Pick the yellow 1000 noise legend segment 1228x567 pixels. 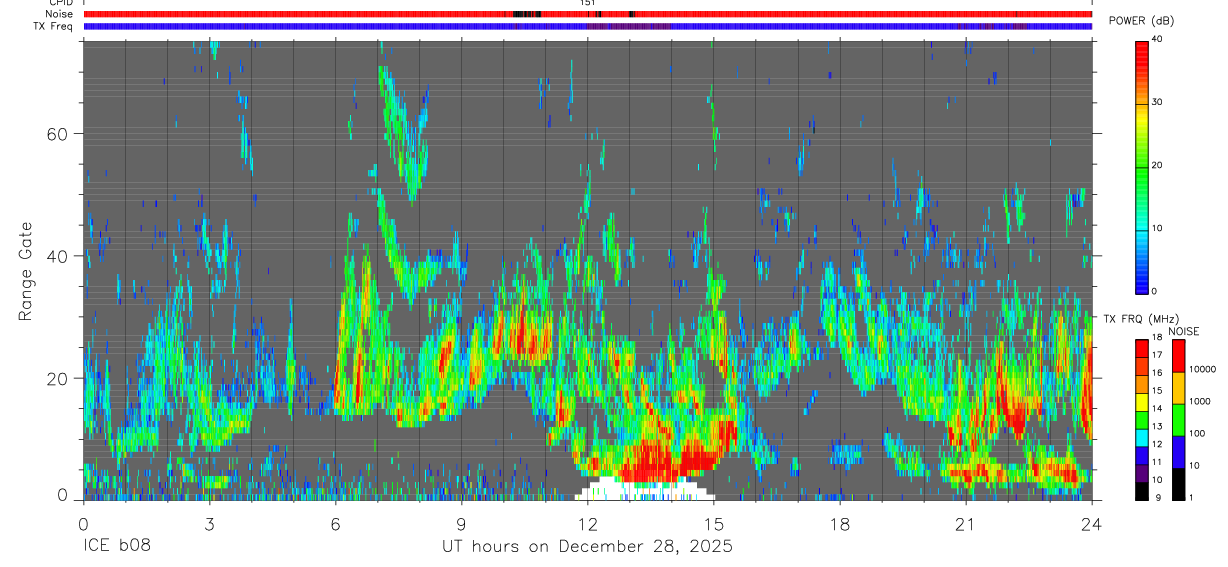(1178, 388)
